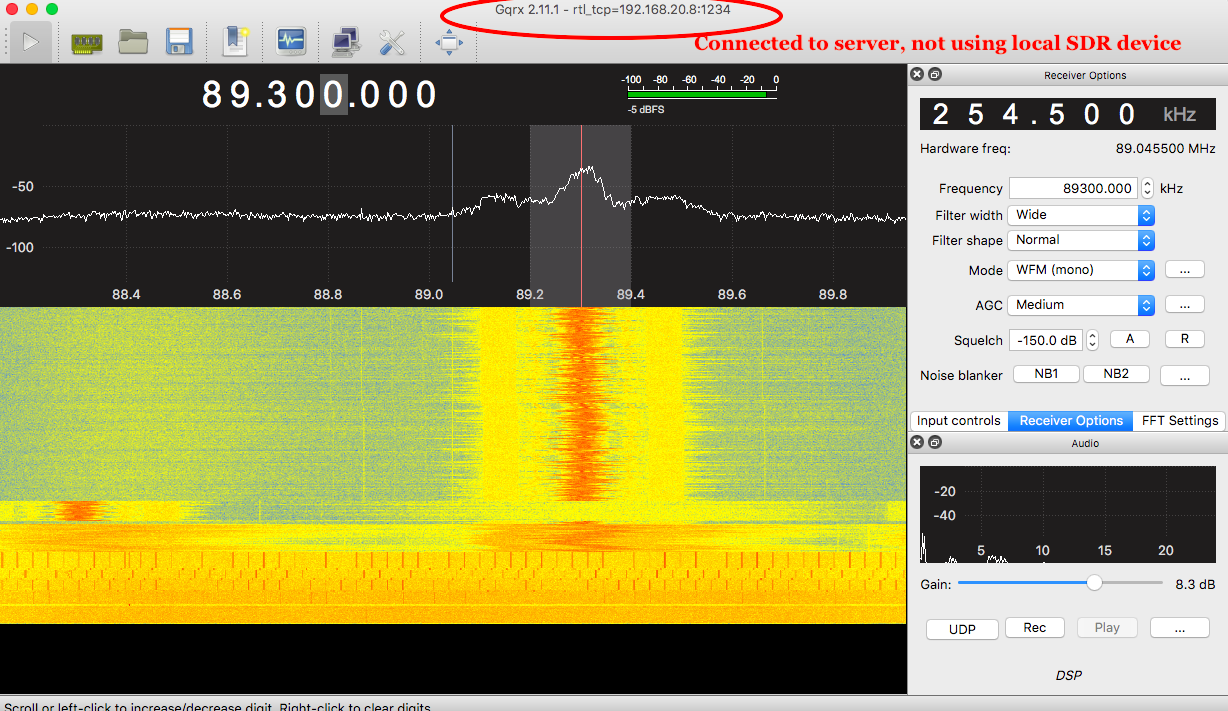Click the 88.8 frequency axis label

tap(328, 294)
